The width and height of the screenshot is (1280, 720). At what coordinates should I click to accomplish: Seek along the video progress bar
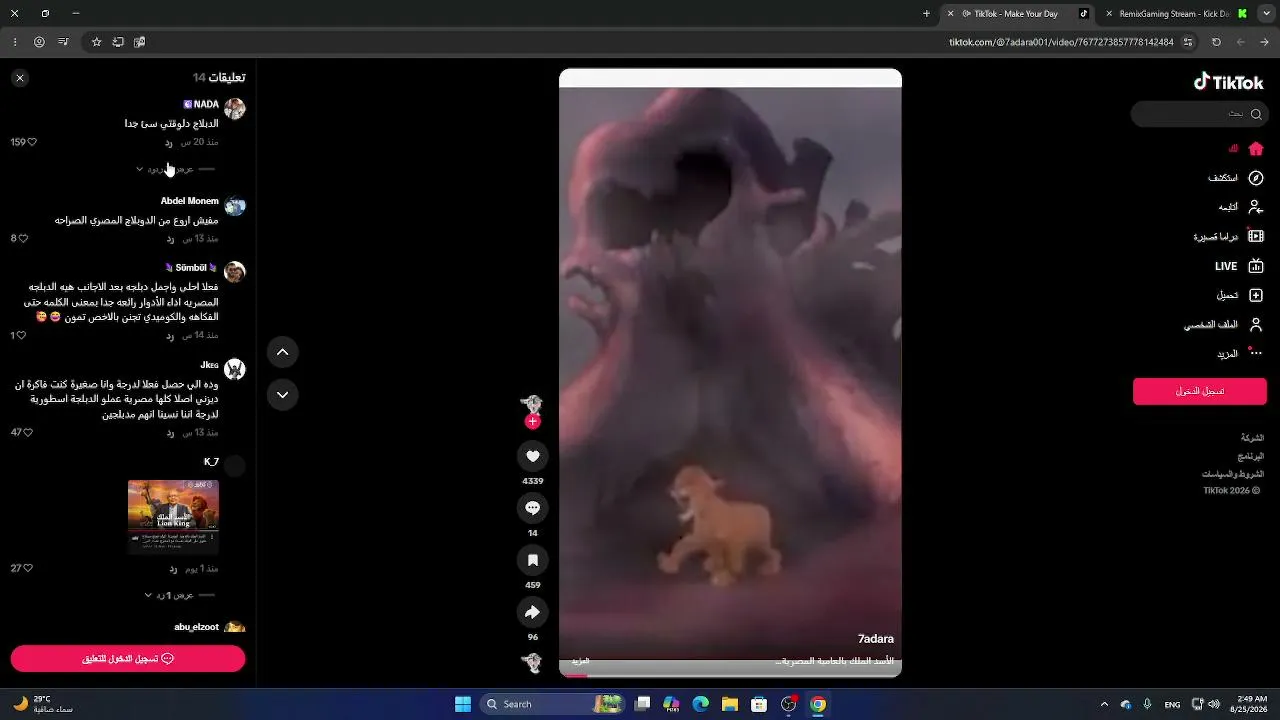[730, 675]
